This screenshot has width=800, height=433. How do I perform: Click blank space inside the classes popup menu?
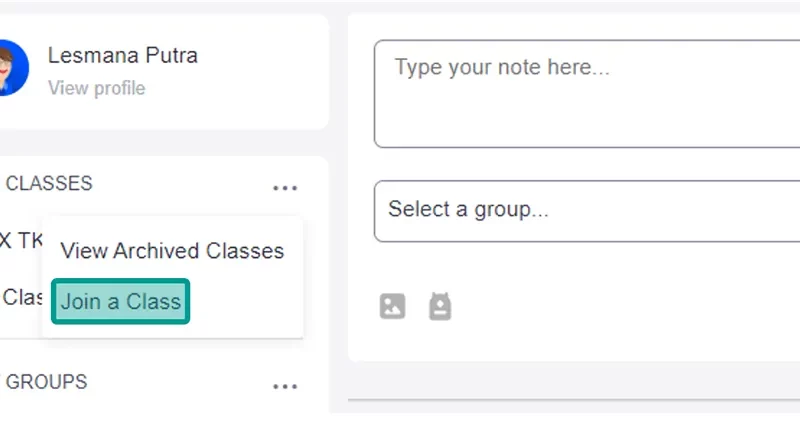tap(245, 303)
